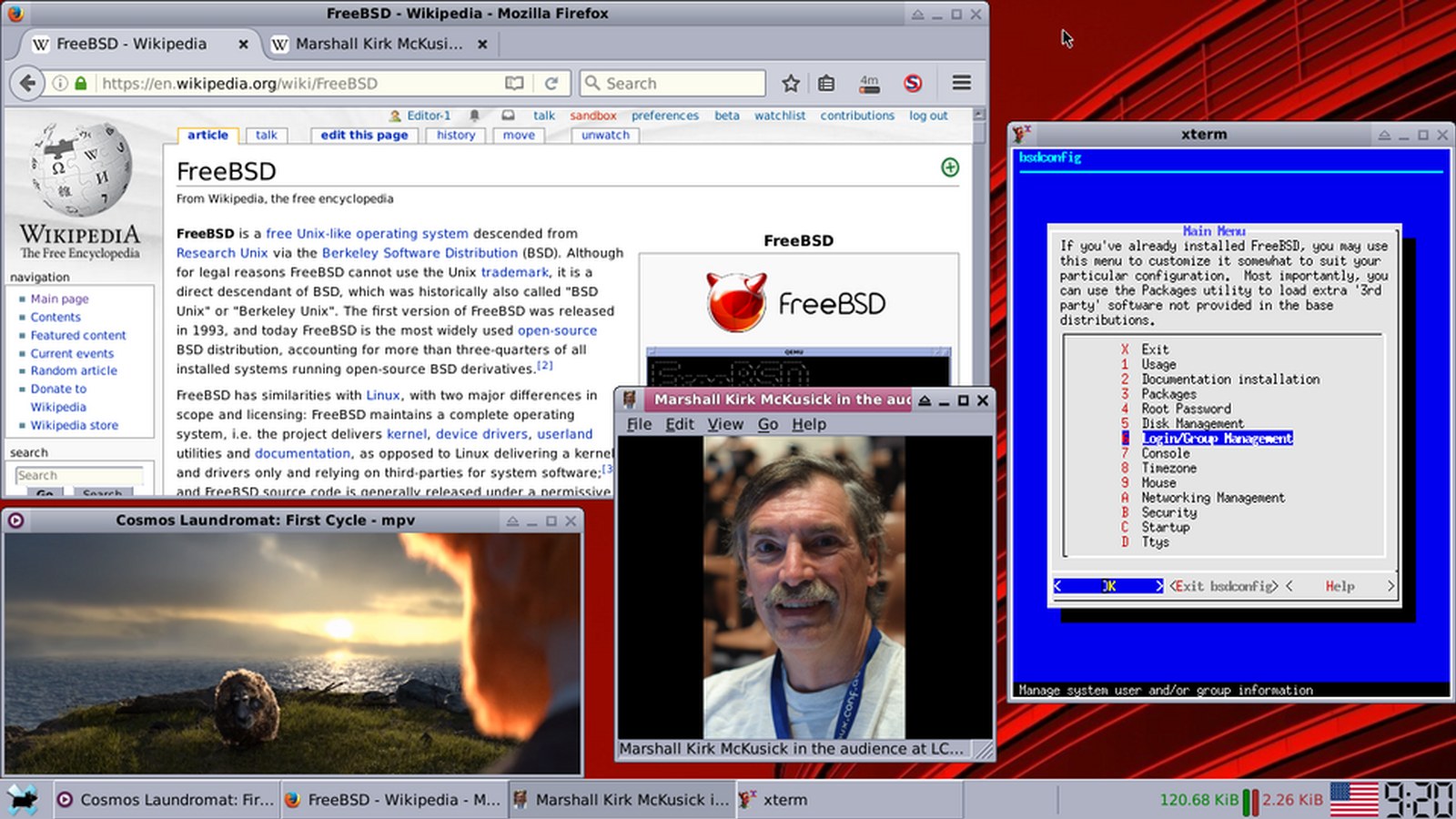The image size is (1456, 819).
Task: Open the mpv window menu icon
Action: tap(15, 521)
